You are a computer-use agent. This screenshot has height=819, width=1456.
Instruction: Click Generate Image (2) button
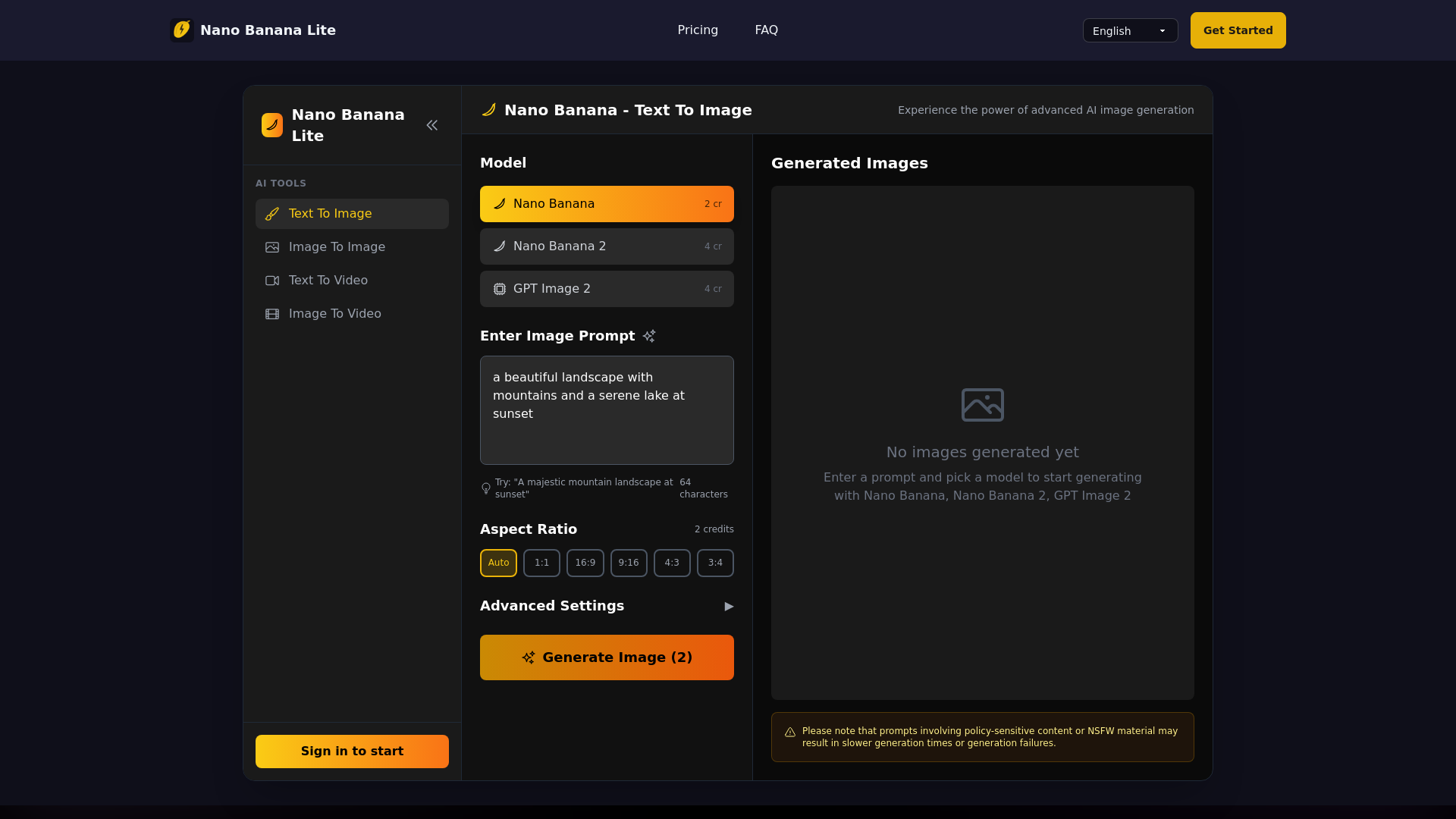point(607,657)
